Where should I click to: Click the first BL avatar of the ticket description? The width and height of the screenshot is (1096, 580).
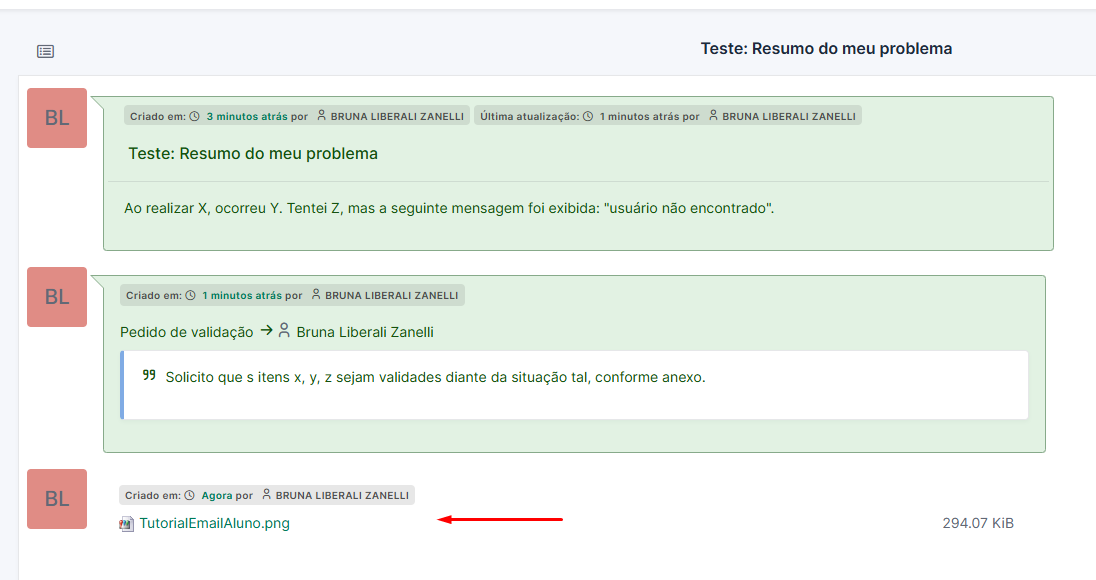click(x=57, y=118)
